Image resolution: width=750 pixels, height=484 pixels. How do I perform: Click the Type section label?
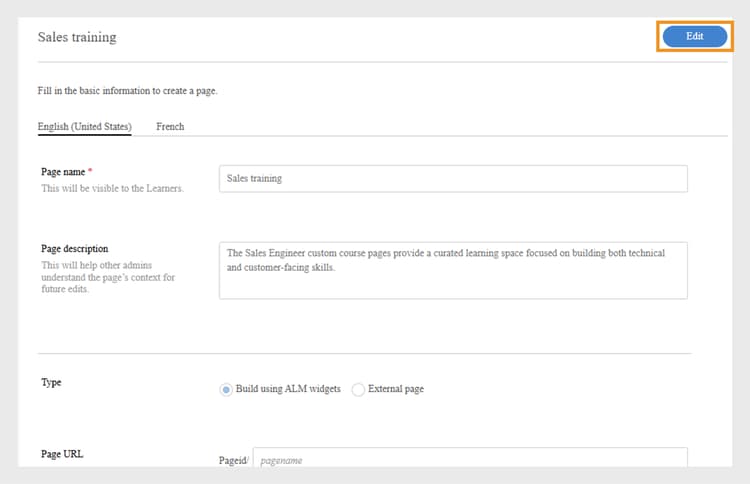(51, 382)
